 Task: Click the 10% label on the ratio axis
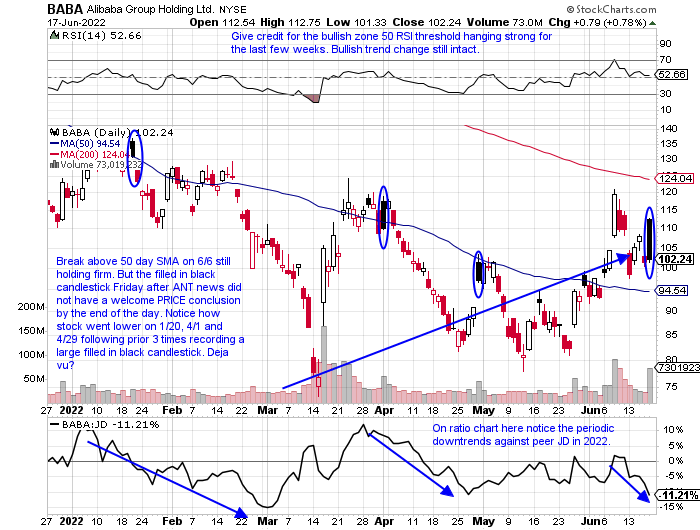pos(673,430)
